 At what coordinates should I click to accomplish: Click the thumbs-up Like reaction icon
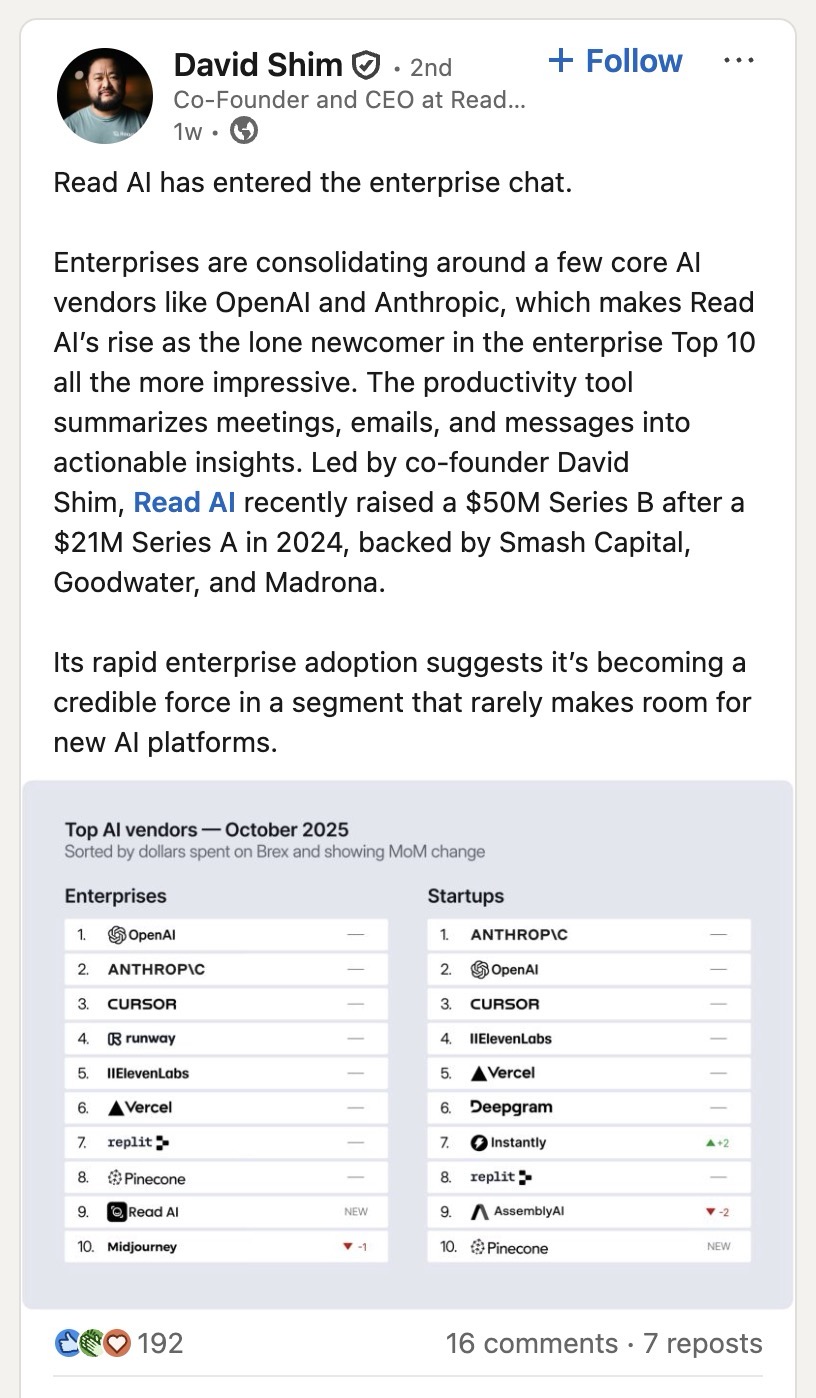[x=66, y=1343]
